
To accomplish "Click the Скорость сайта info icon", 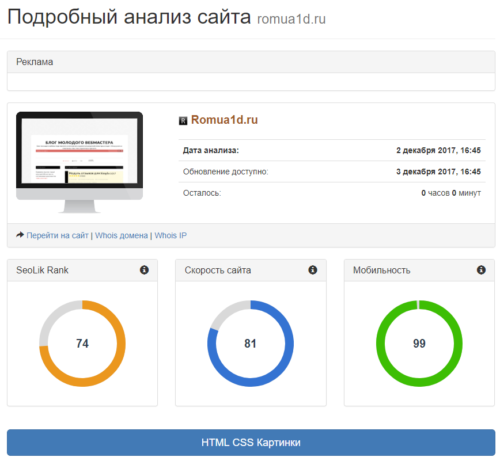I will pos(313,270).
